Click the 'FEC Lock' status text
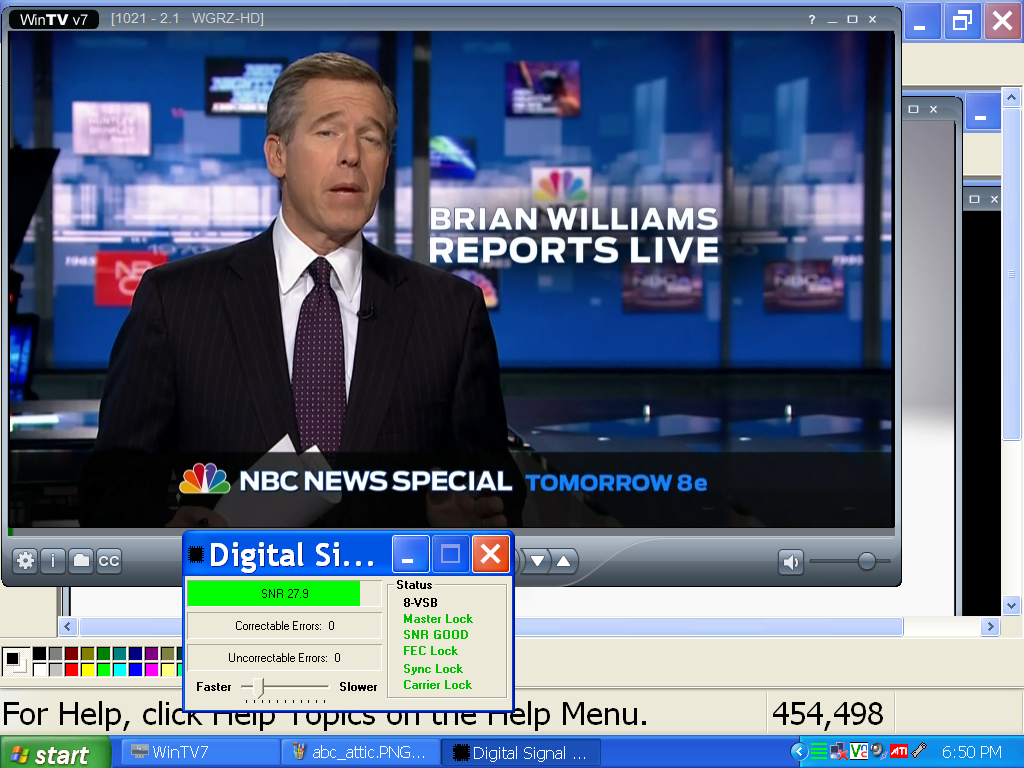 point(430,650)
